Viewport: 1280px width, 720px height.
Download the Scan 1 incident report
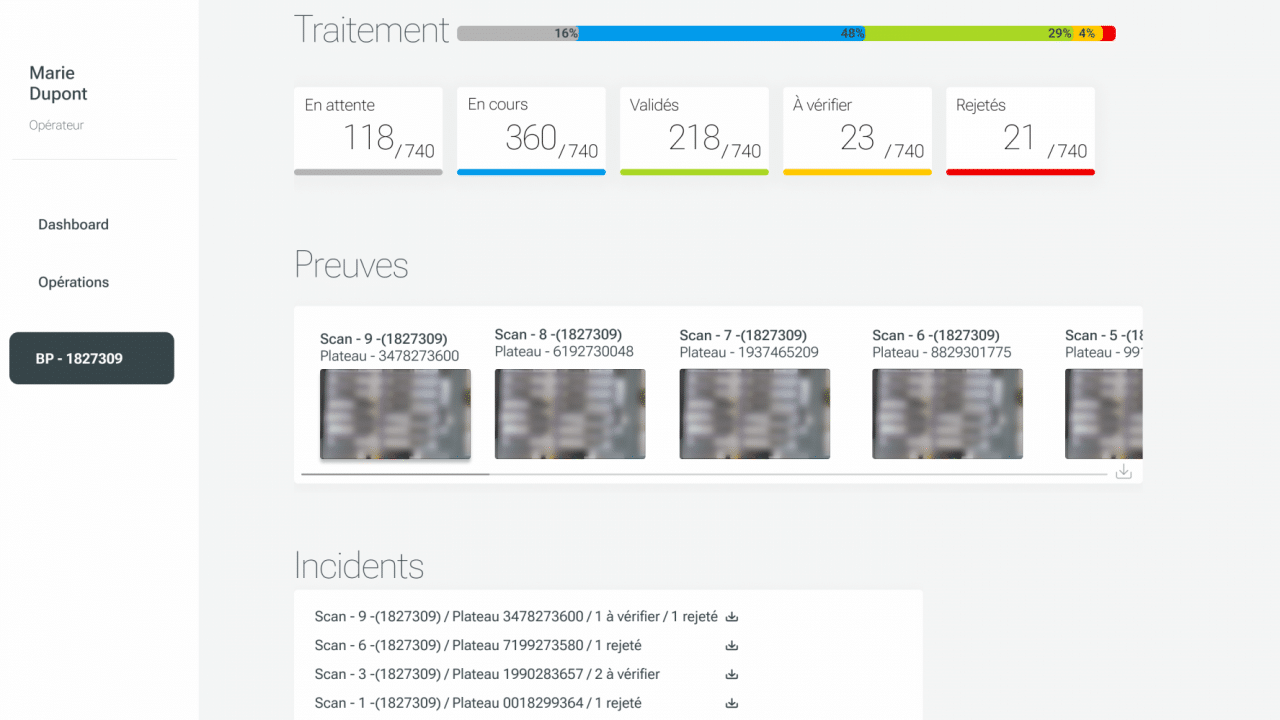[x=731, y=703]
